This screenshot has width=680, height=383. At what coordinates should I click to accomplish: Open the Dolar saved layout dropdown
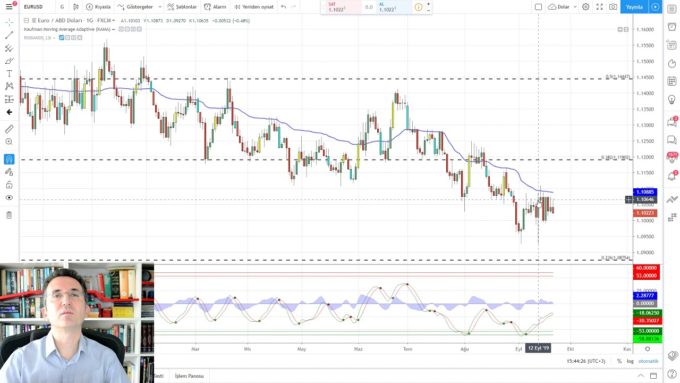tap(562, 7)
